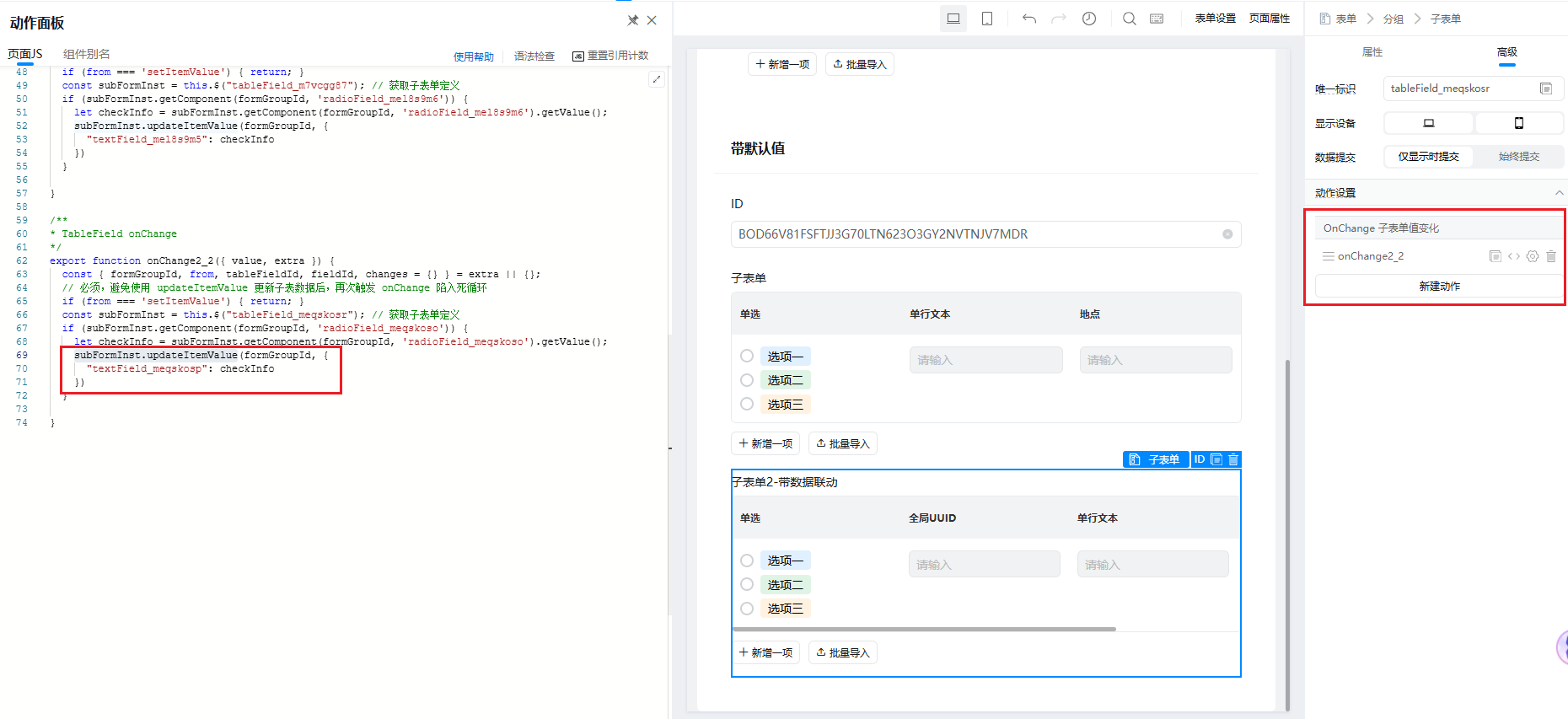Redo the last change
Screen dimensions: 1568x719
click(1059, 19)
